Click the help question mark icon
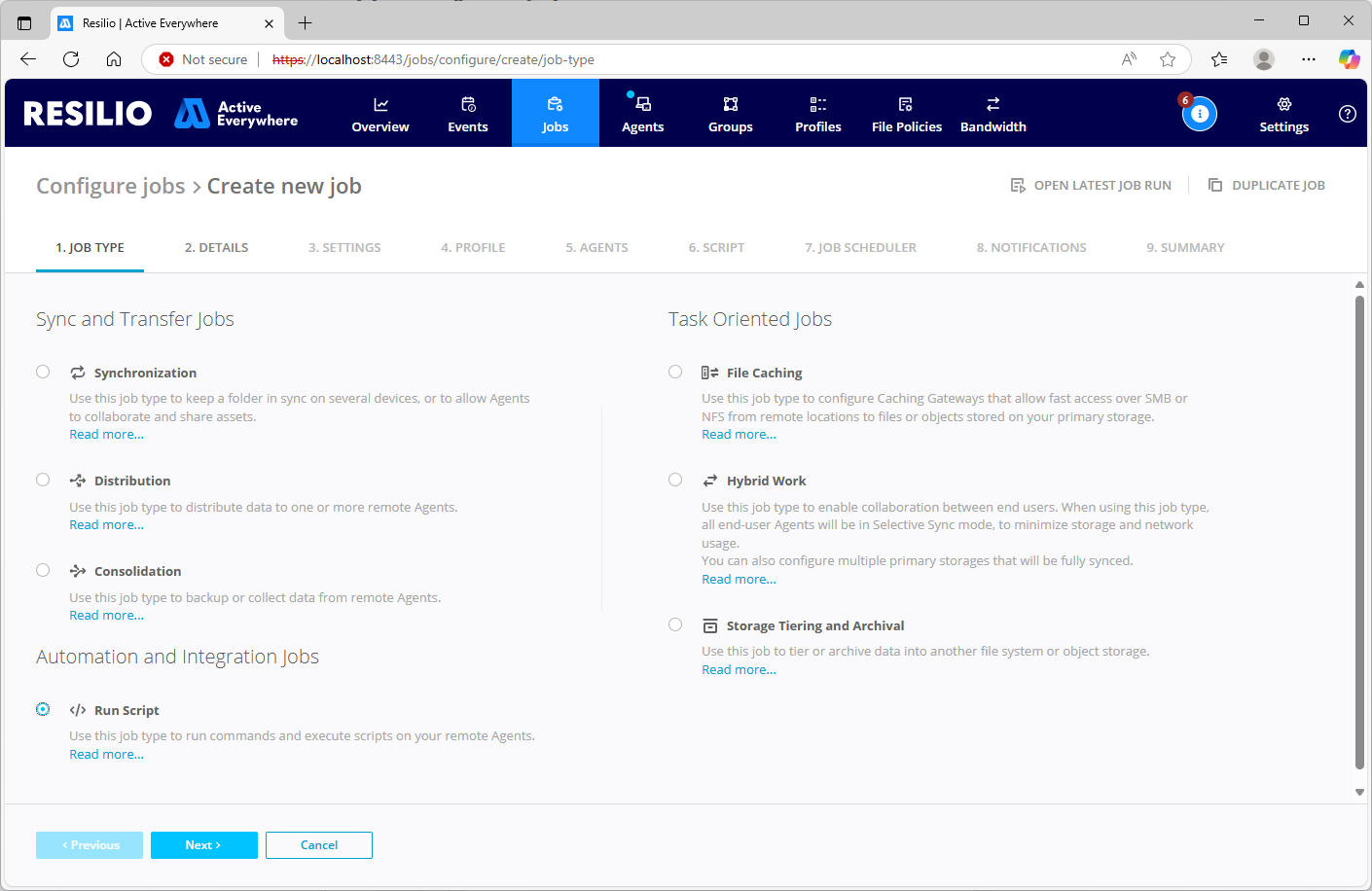1372x891 pixels. (1347, 114)
